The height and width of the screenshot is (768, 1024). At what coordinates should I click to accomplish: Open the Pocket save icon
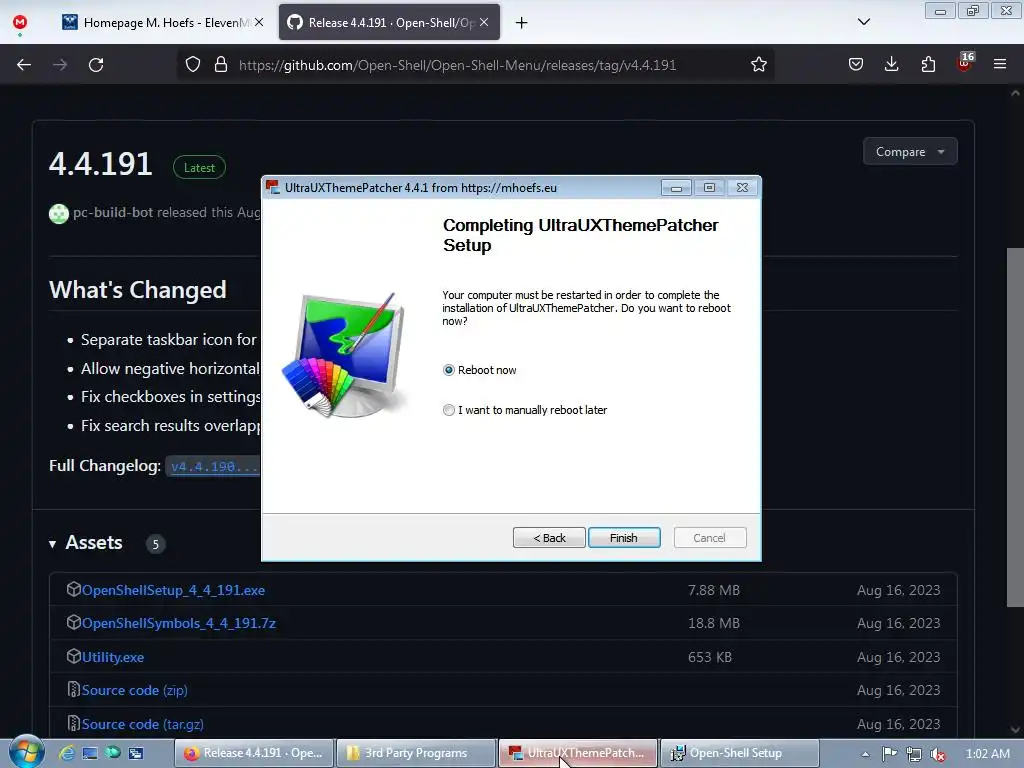tap(856, 64)
